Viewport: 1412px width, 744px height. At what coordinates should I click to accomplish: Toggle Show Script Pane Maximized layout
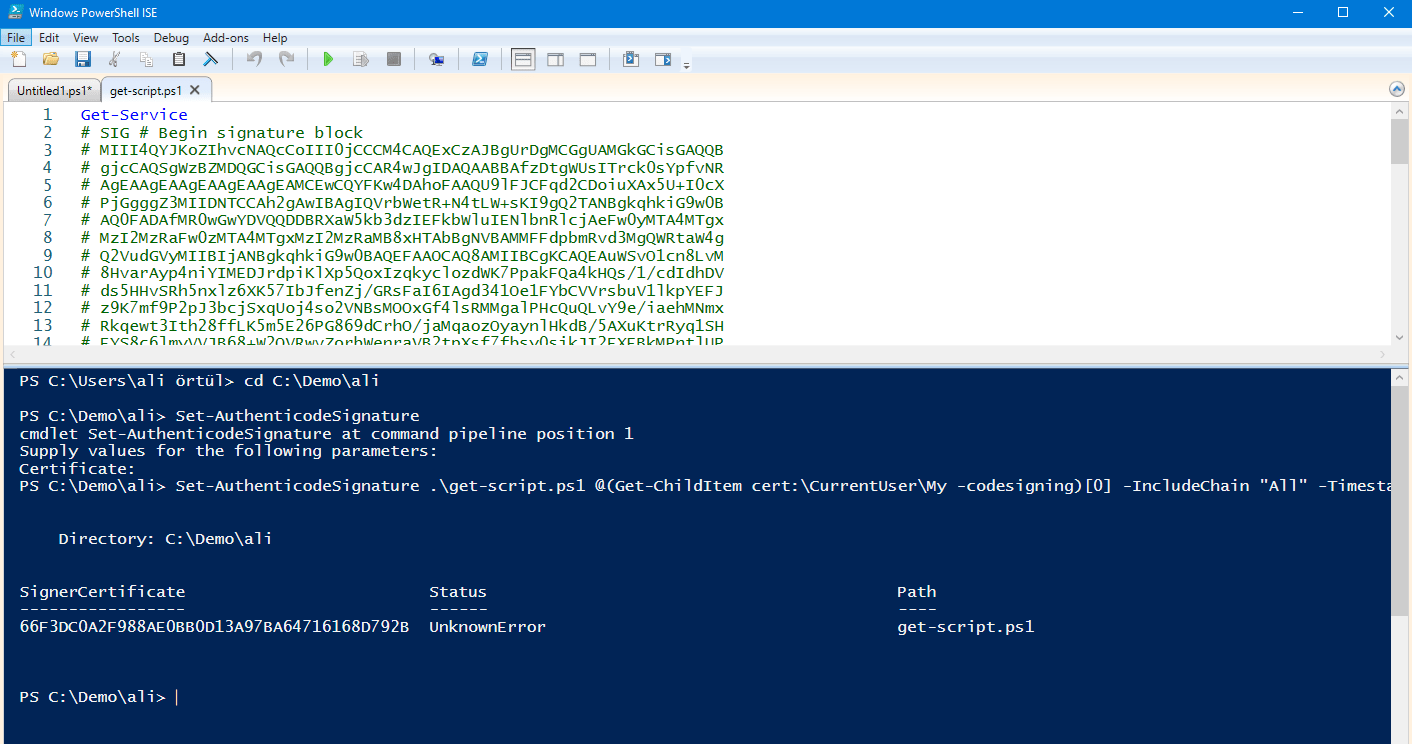tap(587, 60)
